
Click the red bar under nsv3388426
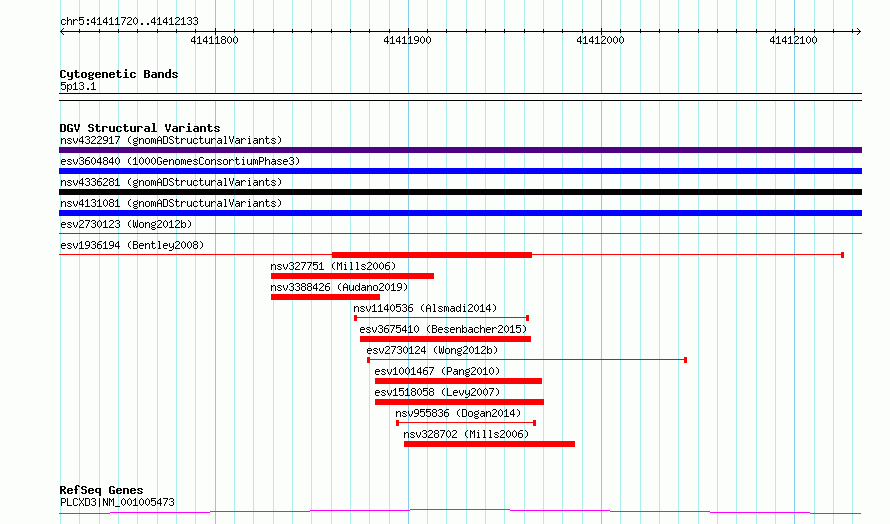(x=325, y=297)
